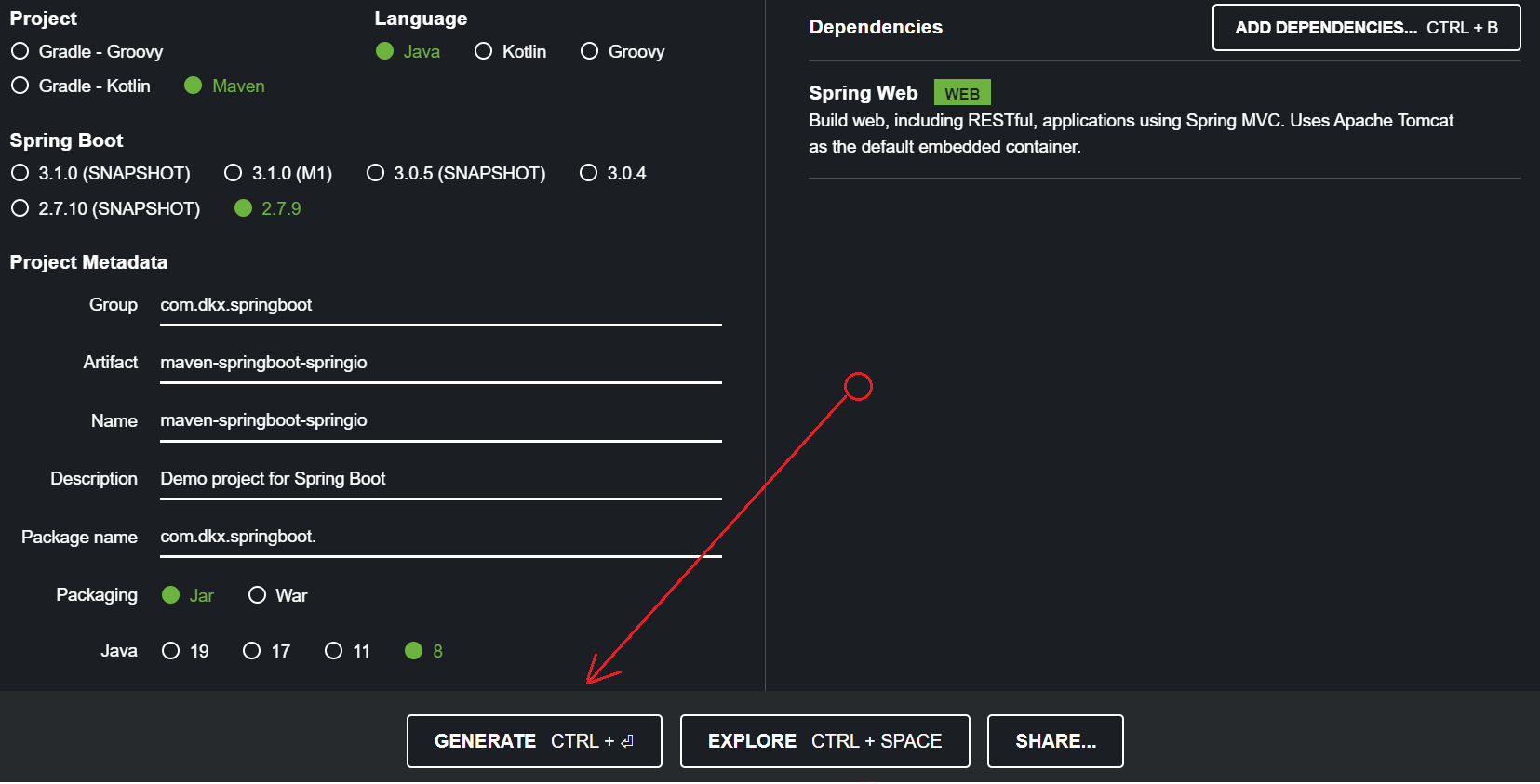Choose Maven as project type
Image resolution: width=1540 pixels, height=784 pixels.
pos(224,86)
